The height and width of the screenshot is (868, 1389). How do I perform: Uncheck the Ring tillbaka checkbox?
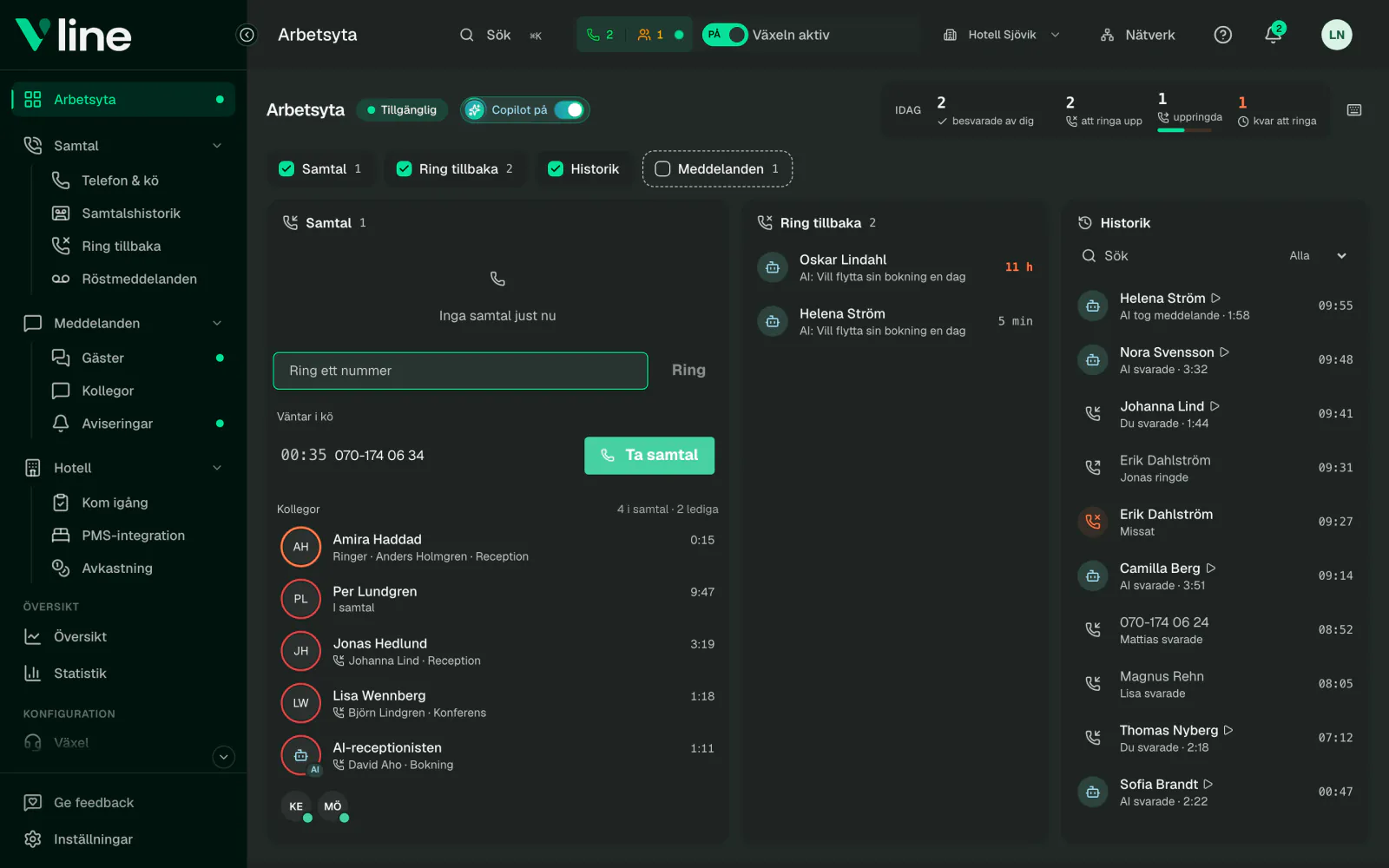pos(404,169)
